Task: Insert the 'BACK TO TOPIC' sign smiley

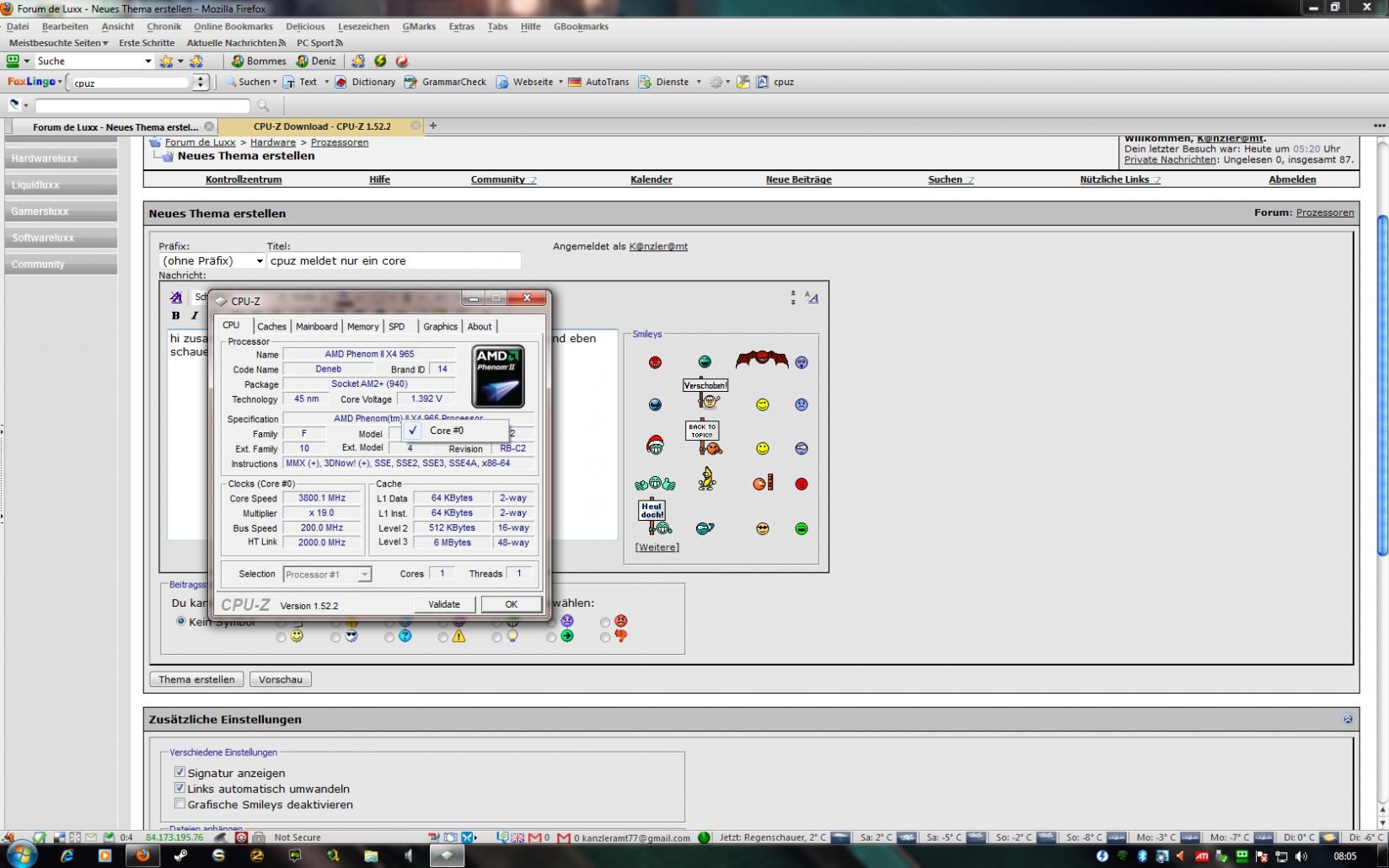Action: coord(704,437)
